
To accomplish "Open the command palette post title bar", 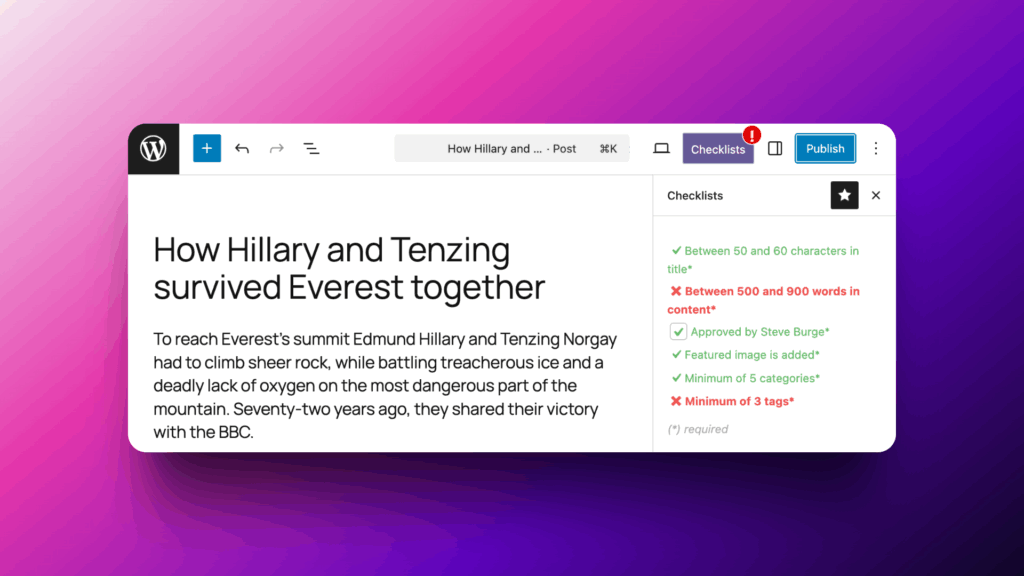I will tap(512, 149).
